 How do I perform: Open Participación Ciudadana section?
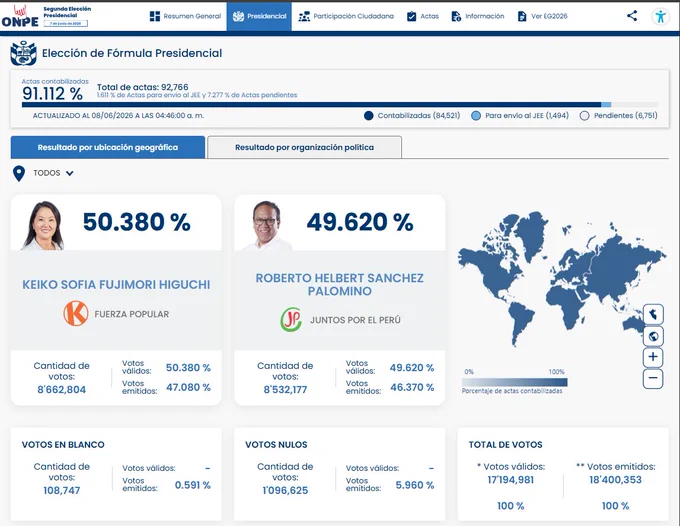(x=346, y=16)
